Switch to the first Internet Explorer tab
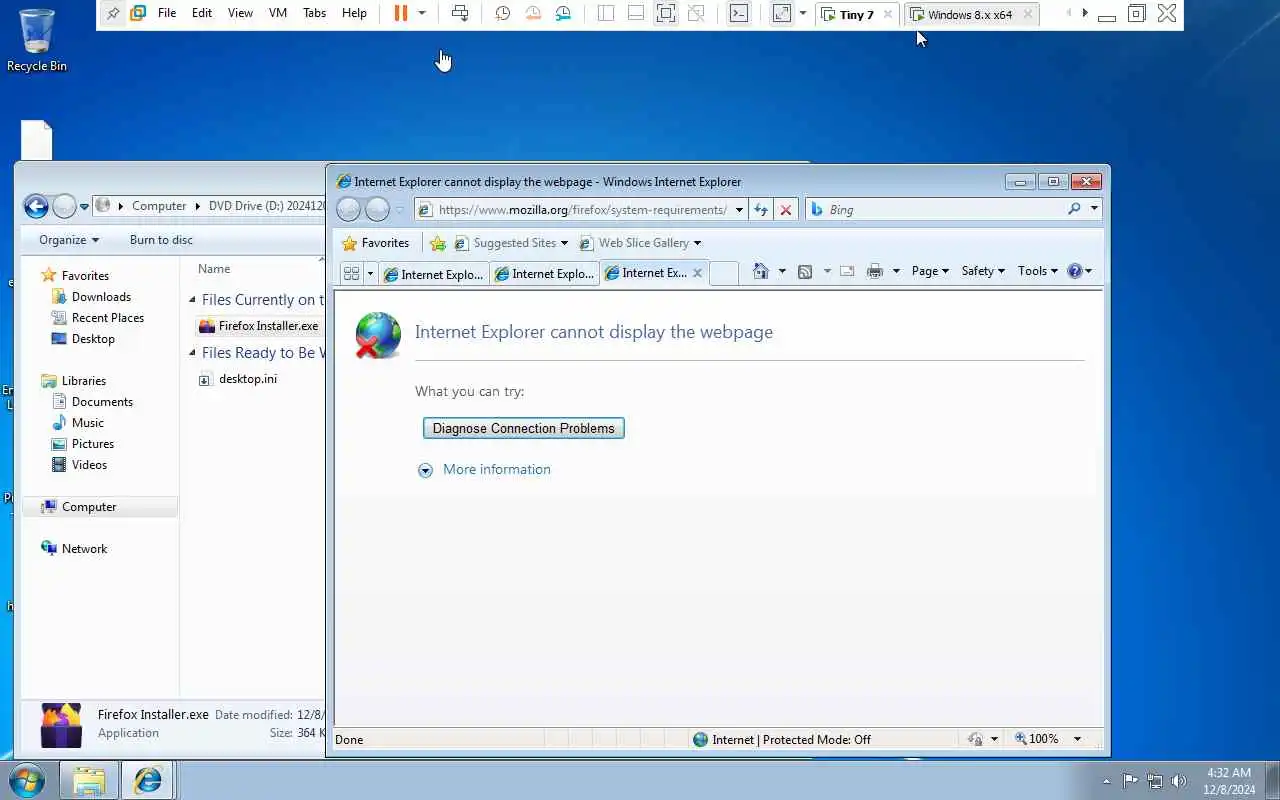The width and height of the screenshot is (1280, 800). tap(433, 273)
